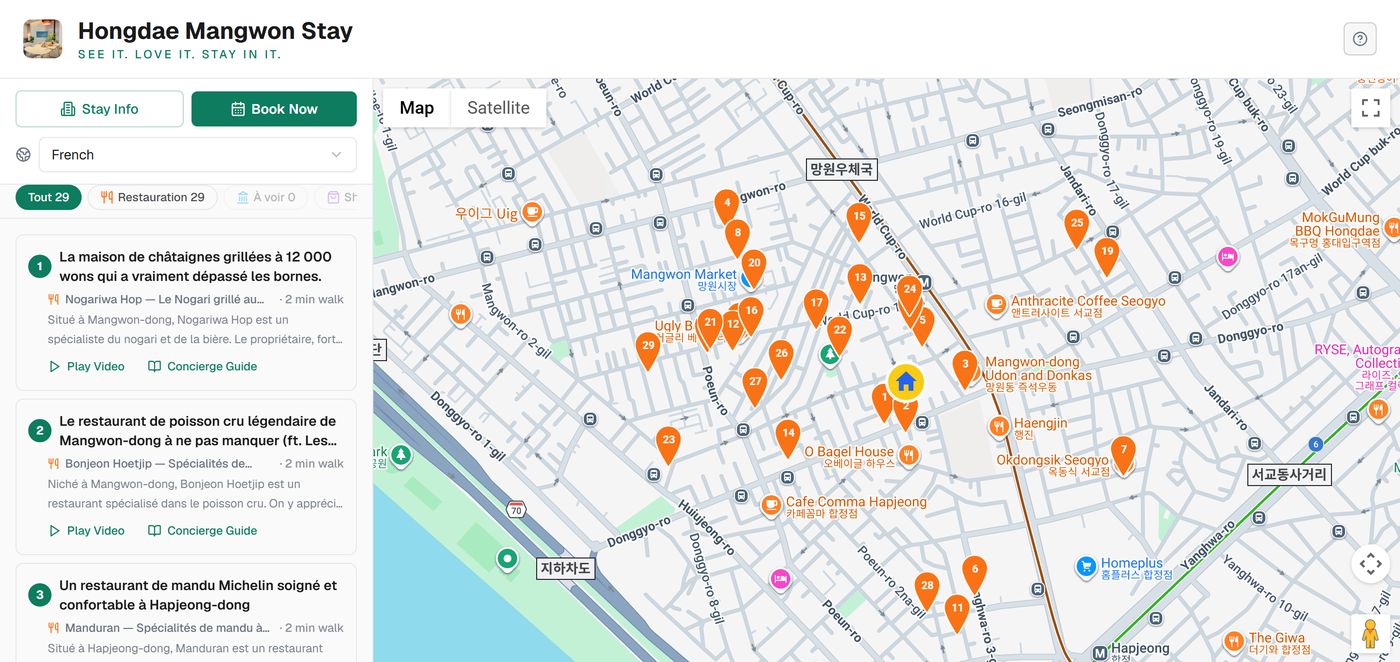Select map pin number 25
Image resolution: width=1400 pixels, height=662 pixels.
[x=1077, y=228]
